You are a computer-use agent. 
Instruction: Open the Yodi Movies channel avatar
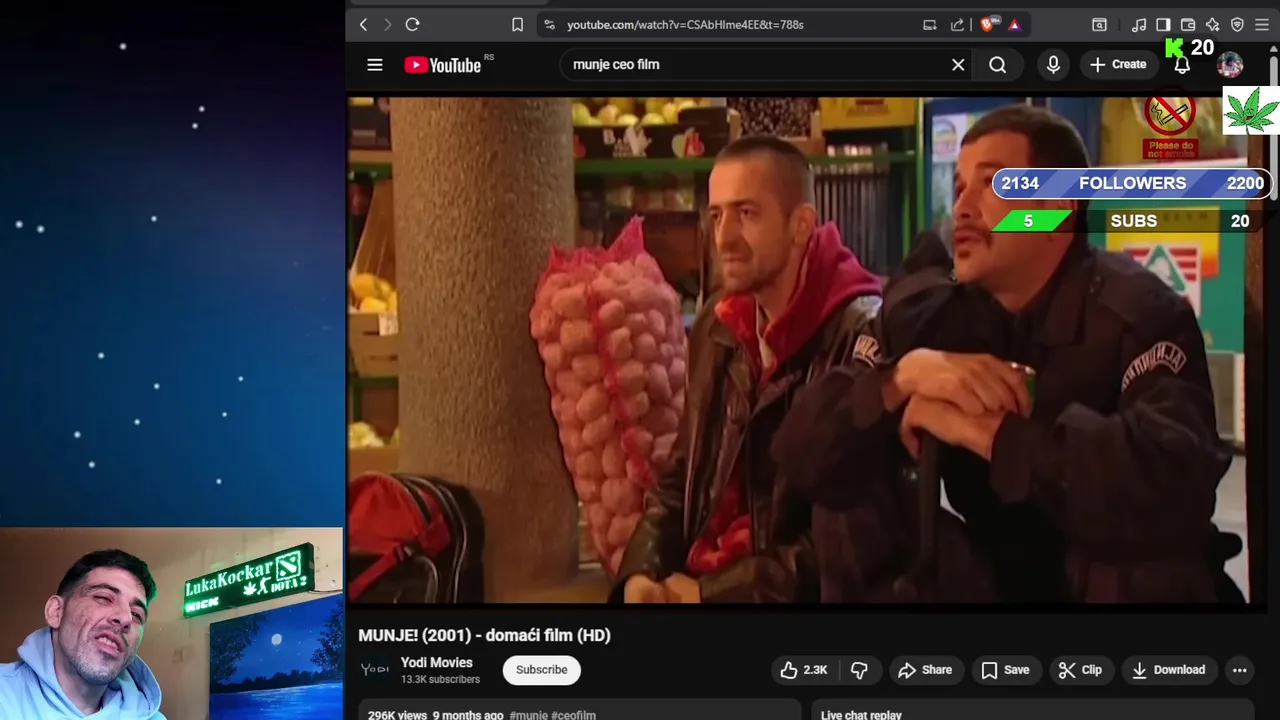[375, 669]
